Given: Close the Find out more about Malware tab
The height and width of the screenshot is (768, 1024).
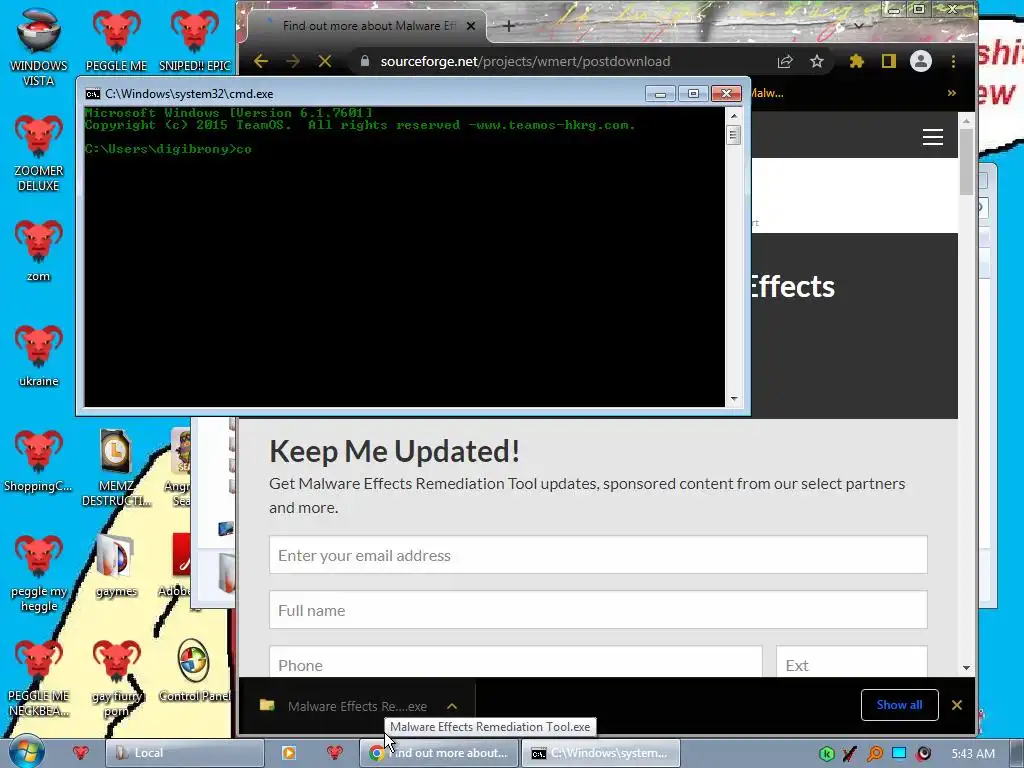Looking at the screenshot, I should [471, 26].
